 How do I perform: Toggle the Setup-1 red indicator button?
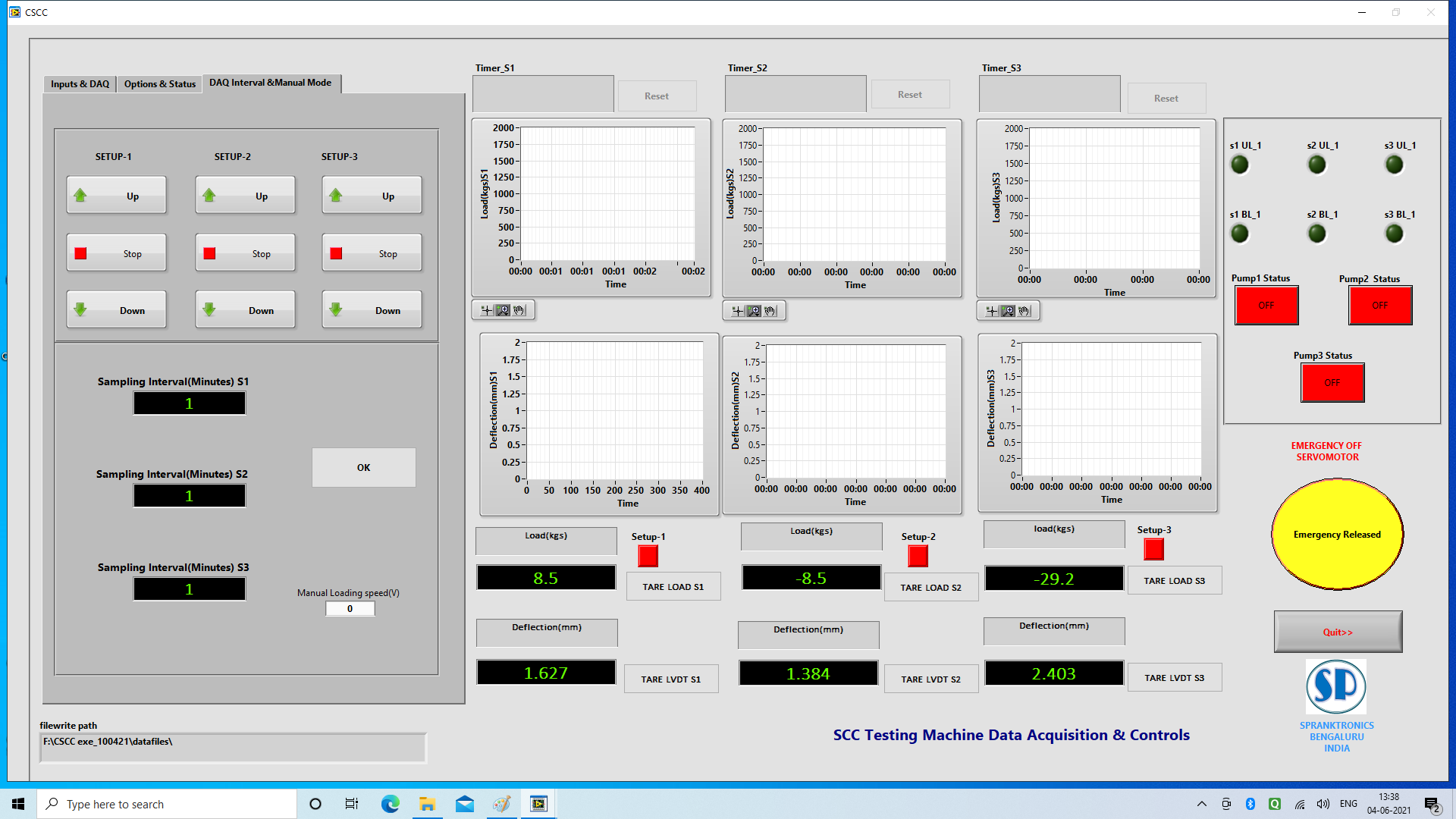[648, 557]
